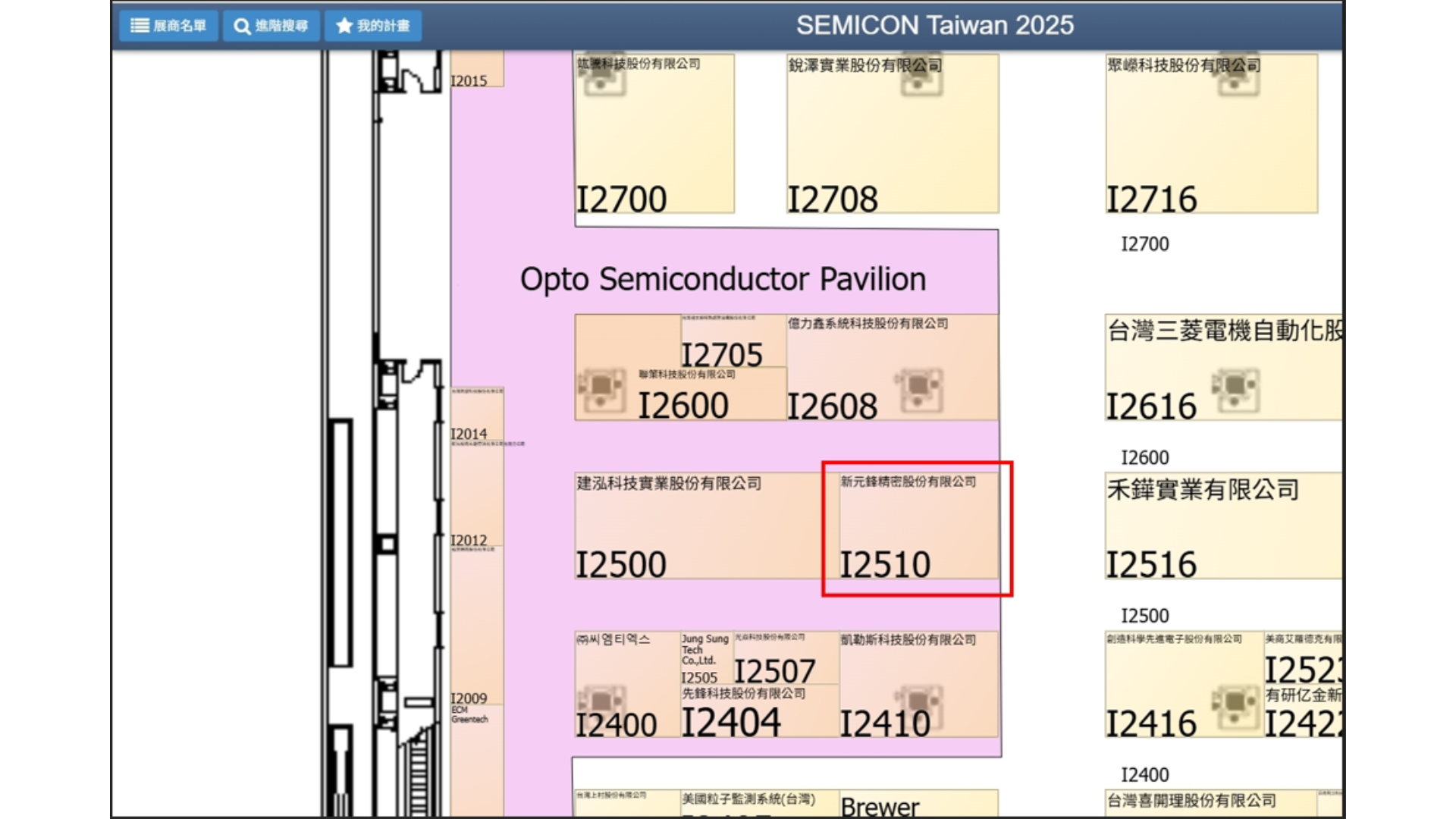Select booth I2700 on the map
This screenshot has width=1456, height=819.
pyautogui.click(x=654, y=133)
